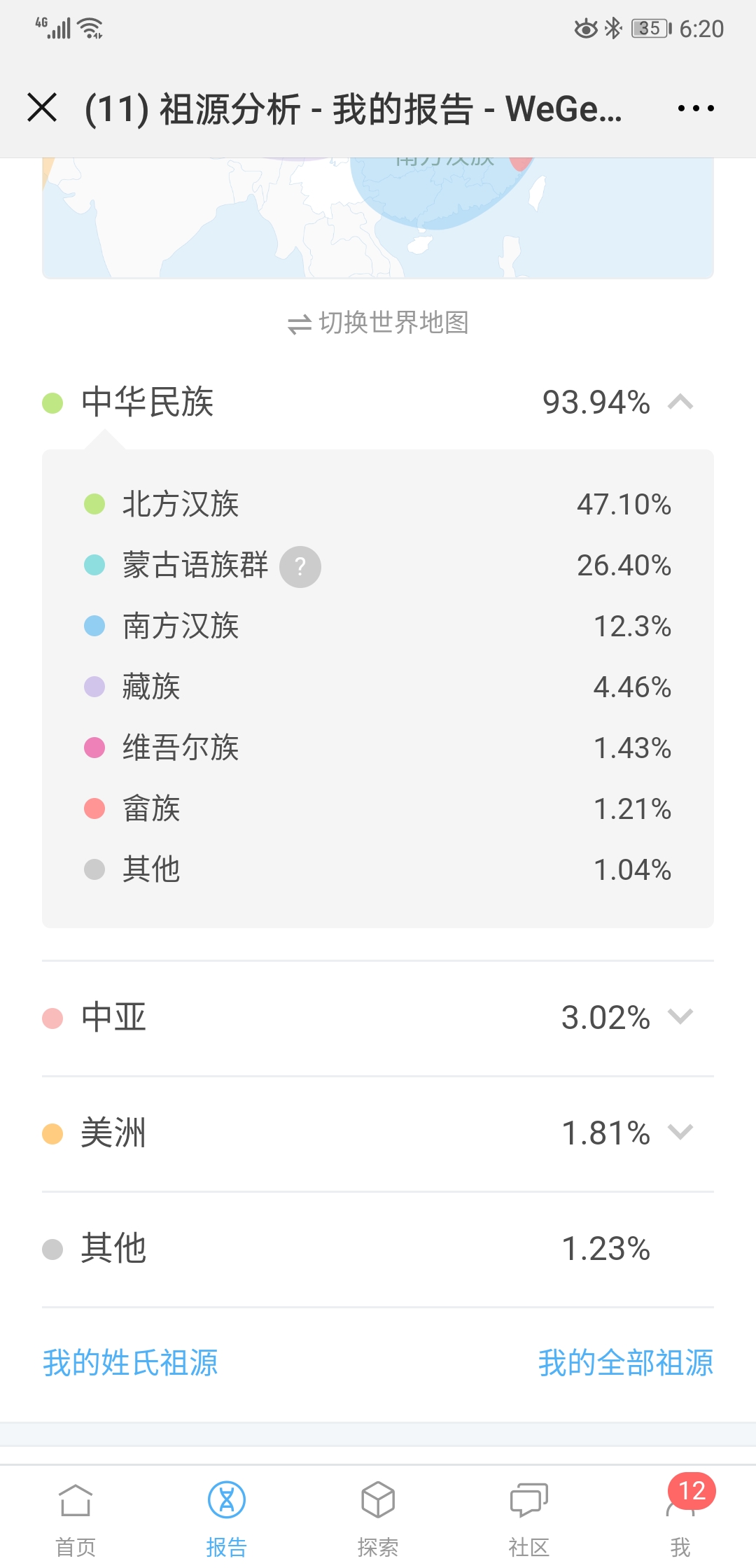Select the 藏族 4.46% entry
This screenshot has width=756, height=1568.
pyautogui.click(x=378, y=687)
